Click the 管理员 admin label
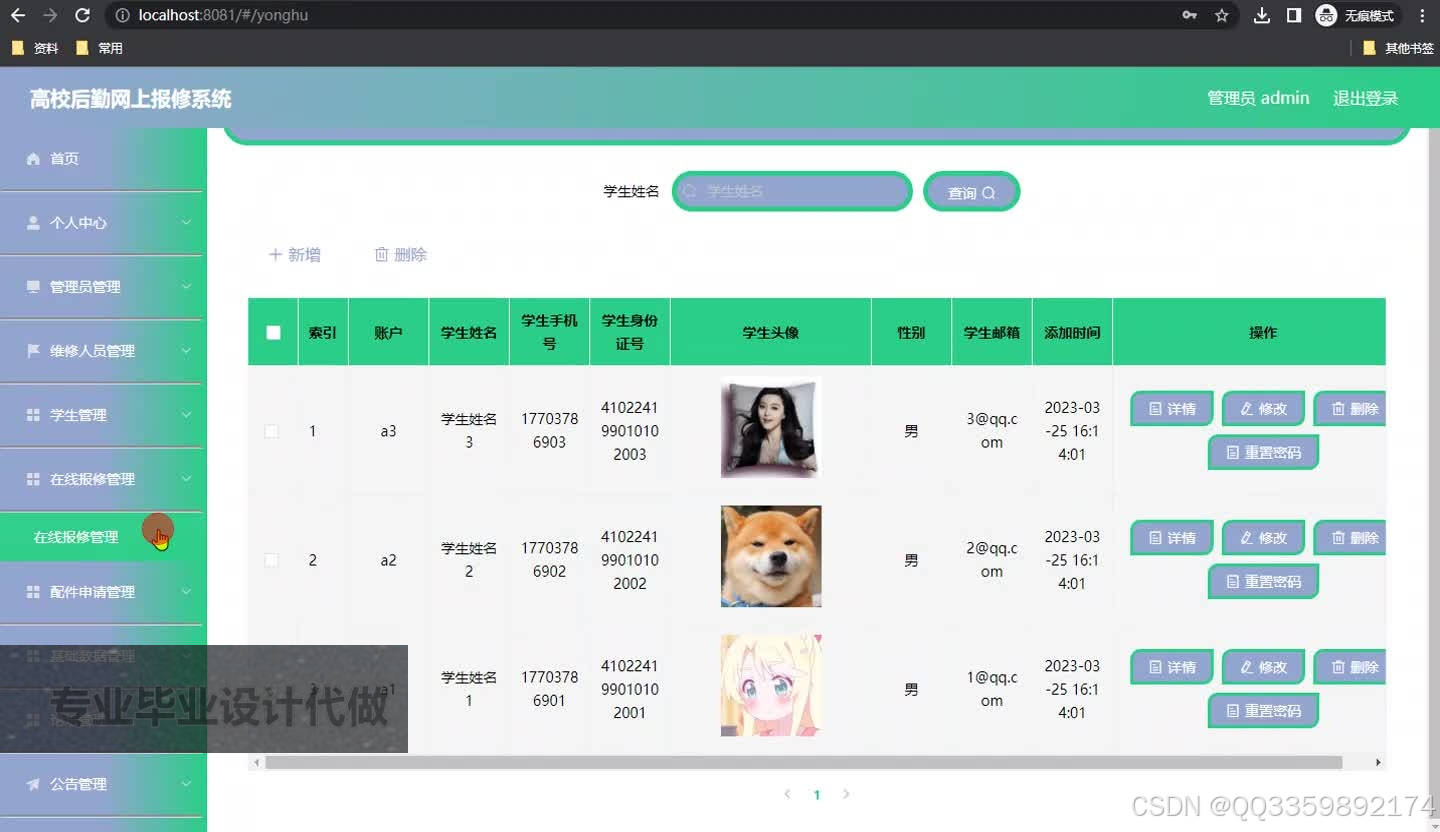This screenshot has width=1440, height=832. (x=1258, y=98)
